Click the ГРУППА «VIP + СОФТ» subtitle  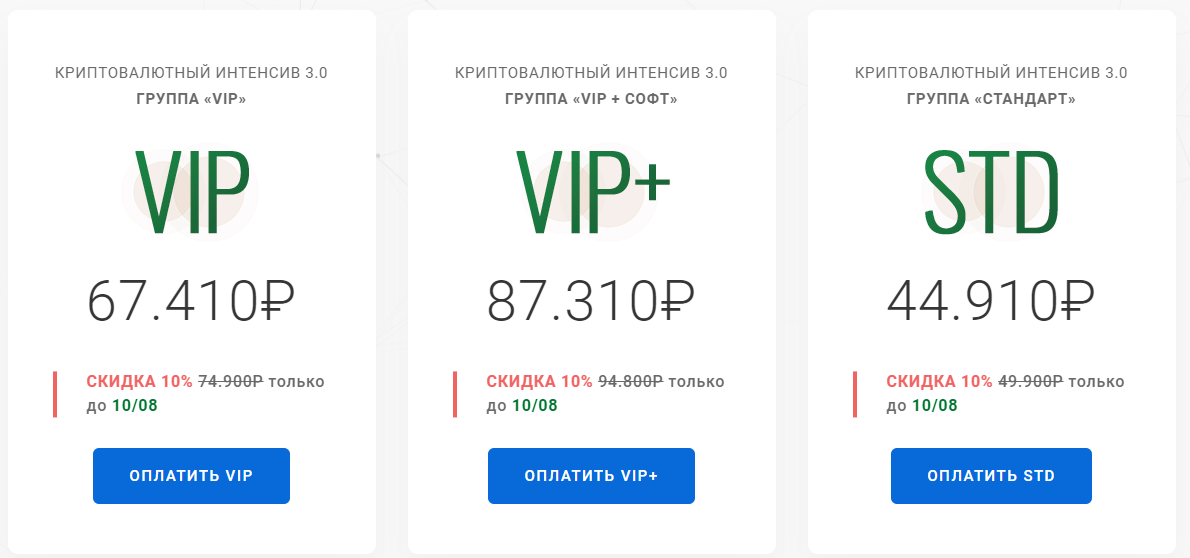click(591, 99)
